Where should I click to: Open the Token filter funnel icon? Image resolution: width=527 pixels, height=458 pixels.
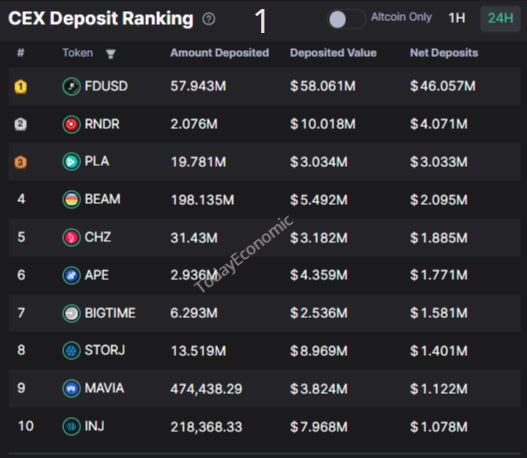[111, 54]
